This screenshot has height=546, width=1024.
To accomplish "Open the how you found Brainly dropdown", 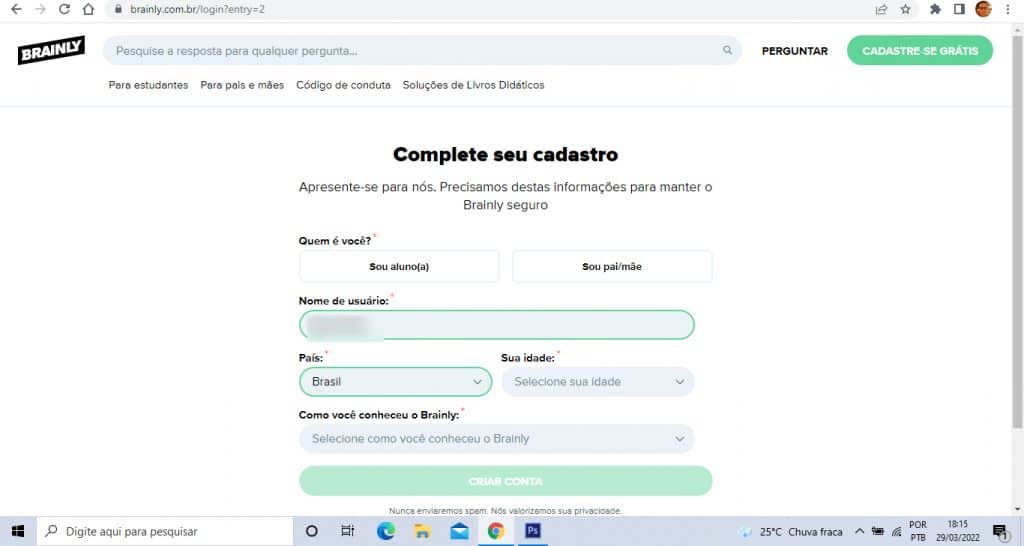I will point(496,438).
